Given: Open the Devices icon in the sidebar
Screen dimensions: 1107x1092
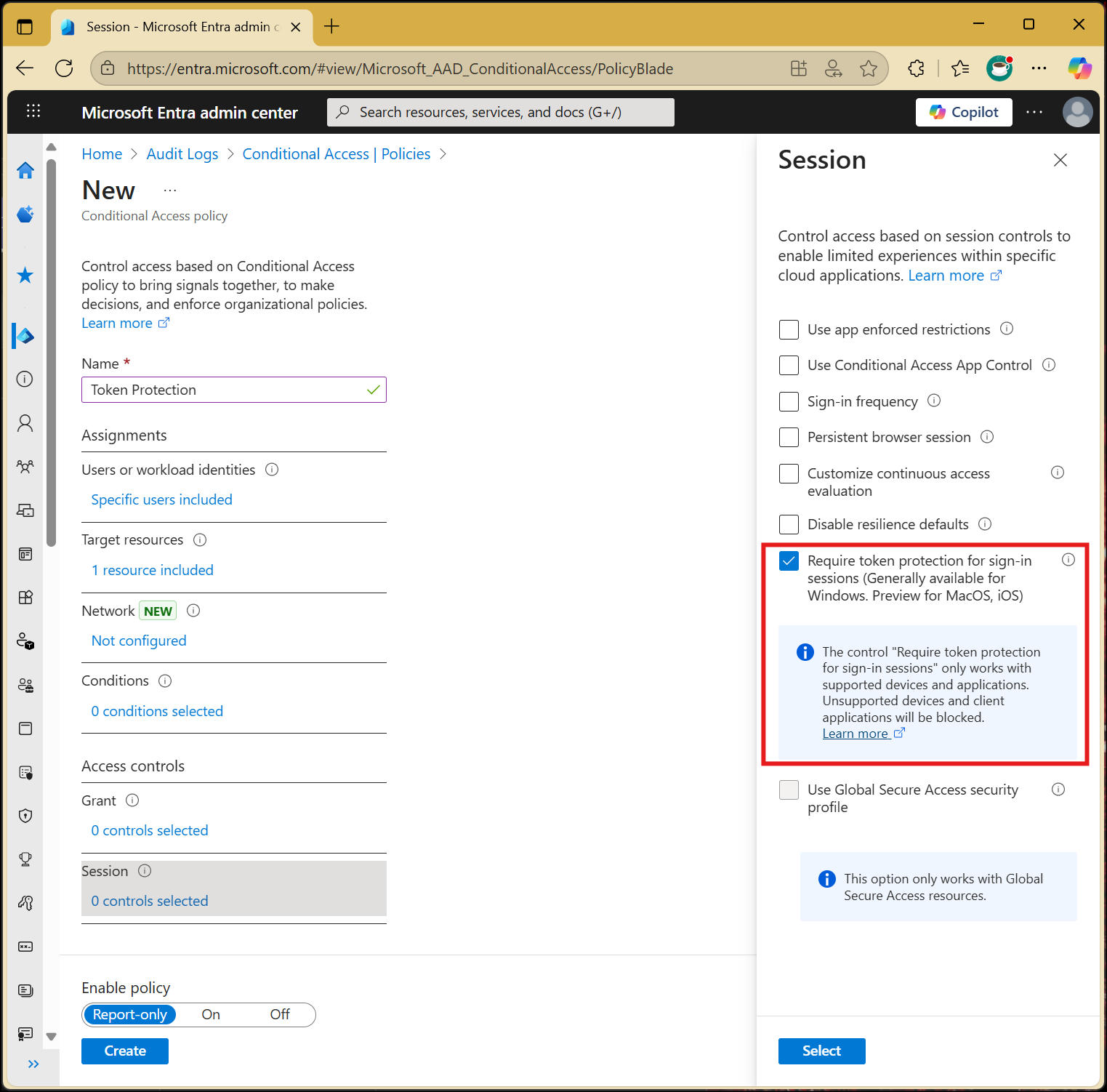Looking at the screenshot, I should click(25, 510).
